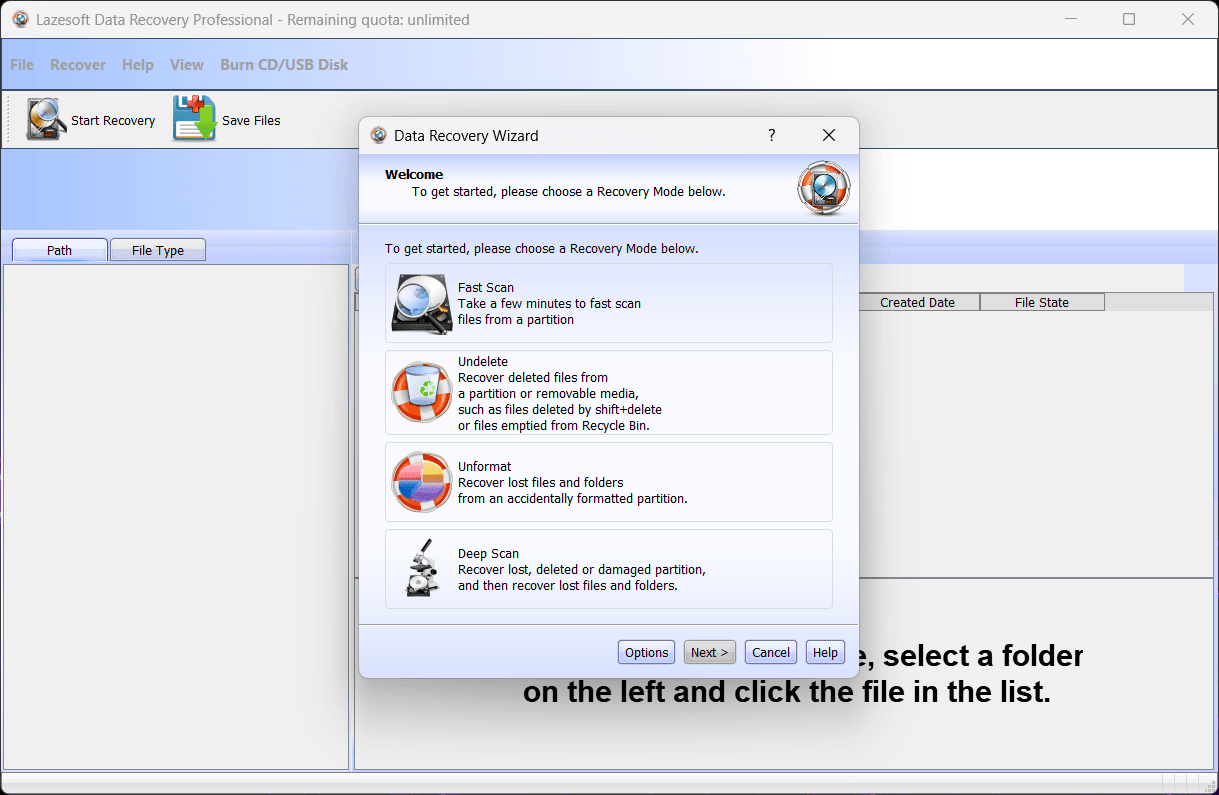Select the Unformat pie-chart lifebuoy icon

click(x=422, y=482)
